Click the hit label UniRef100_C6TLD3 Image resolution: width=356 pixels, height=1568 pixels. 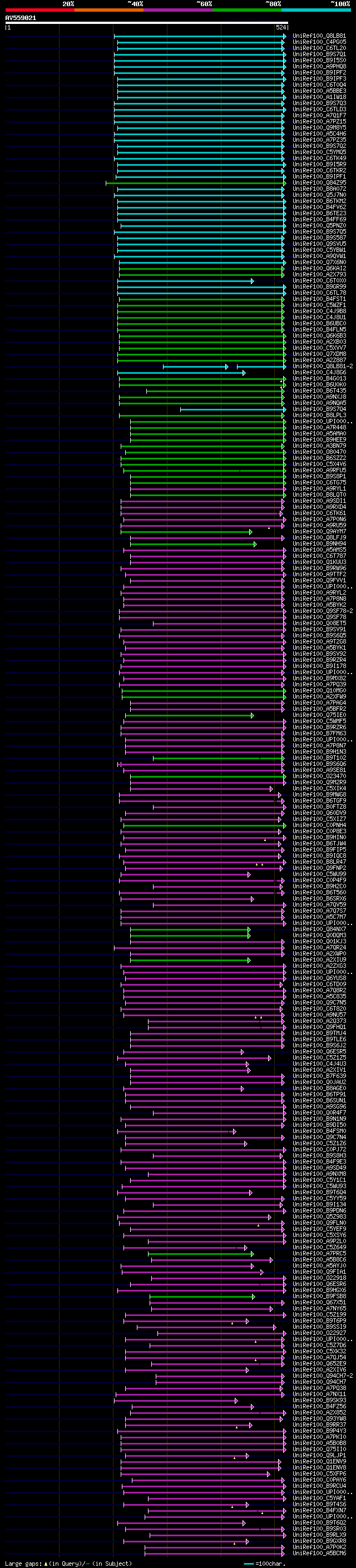(x=319, y=110)
